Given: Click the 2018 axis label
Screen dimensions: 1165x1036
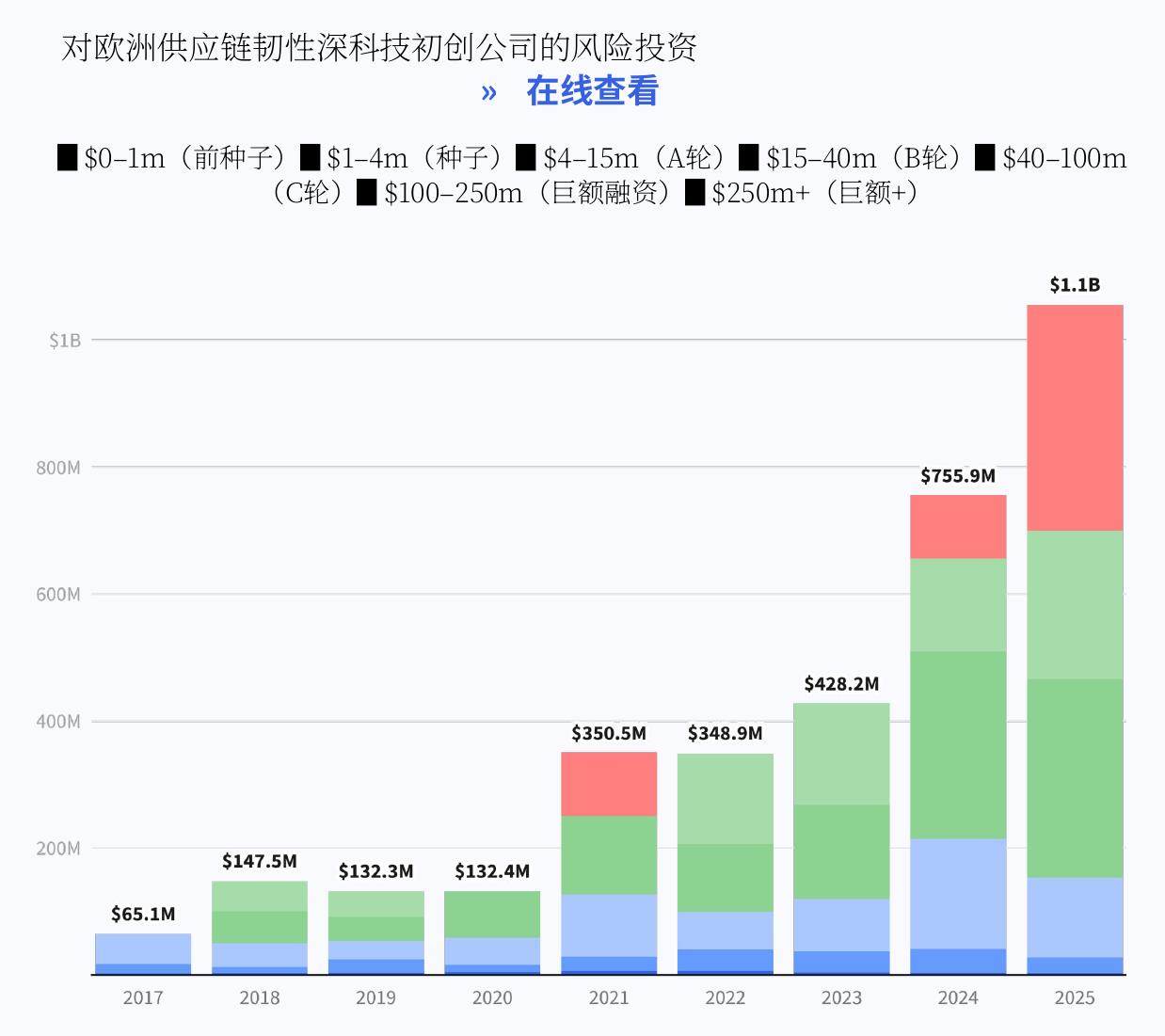Looking at the screenshot, I should pyautogui.click(x=260, y=997).
